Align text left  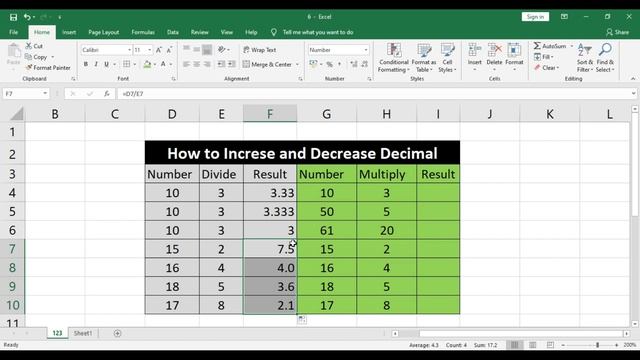187,64
